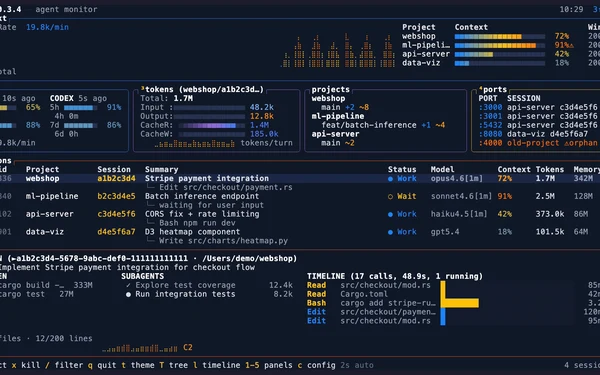Click the 2s auto refresh indicator
Viewport: 600px width, 375px height.
(357, 365)
